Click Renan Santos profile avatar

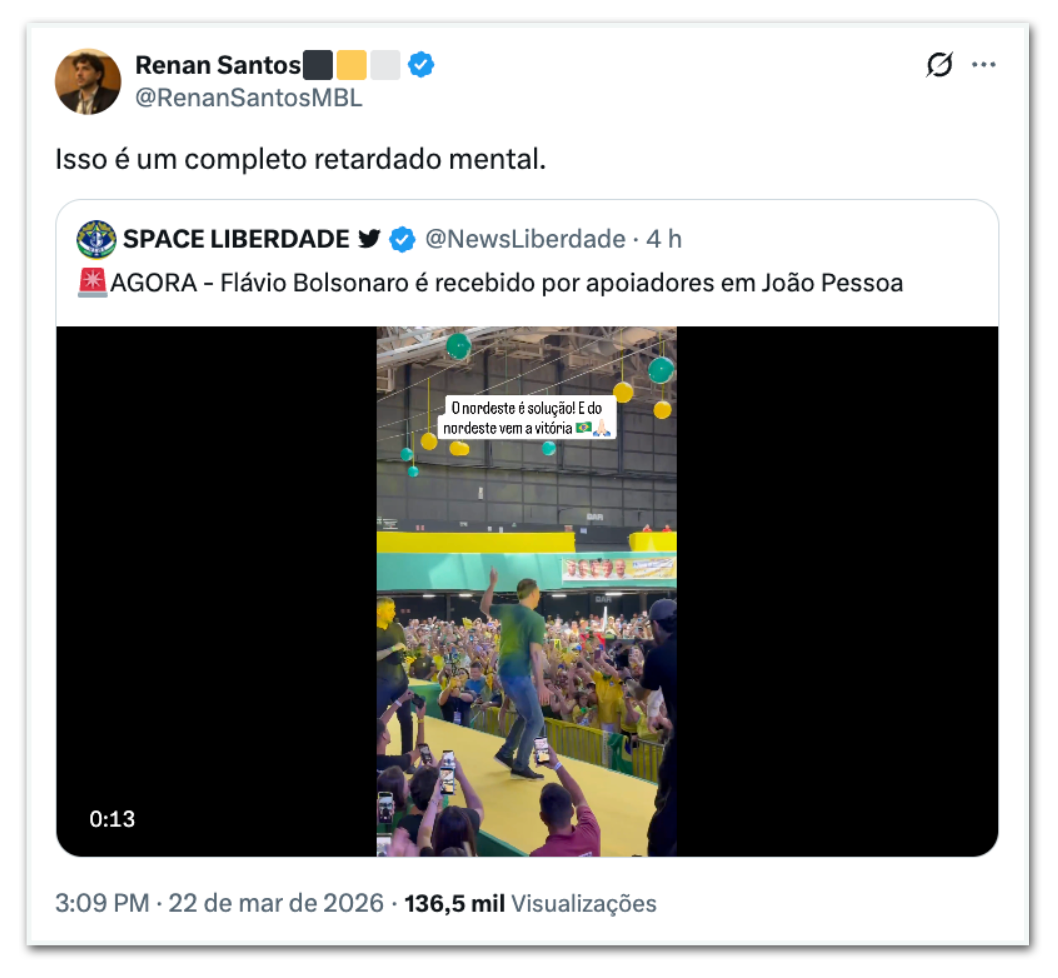click(88, 81)
